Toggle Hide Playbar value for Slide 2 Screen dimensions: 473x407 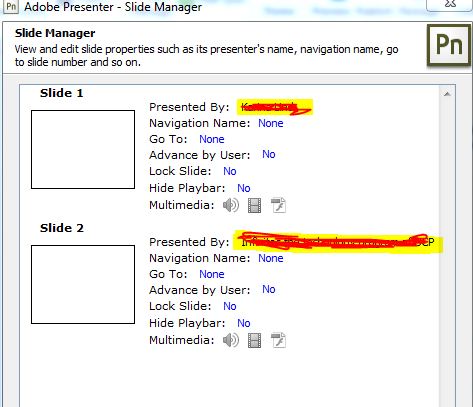(244, 323)
